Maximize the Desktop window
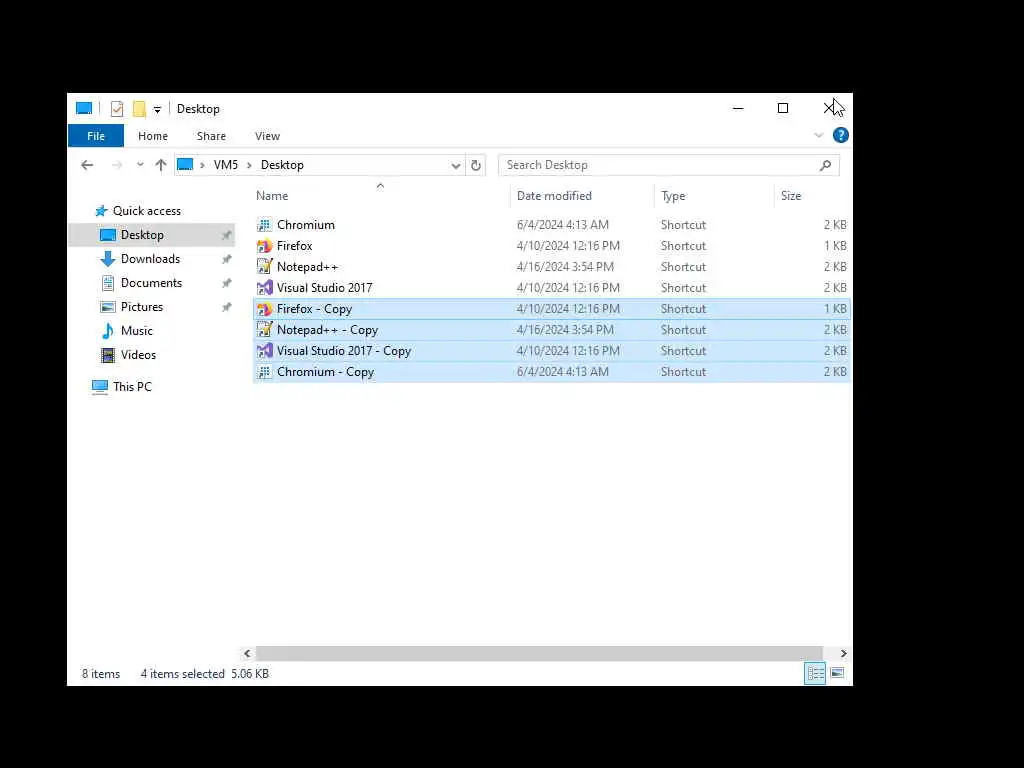This screenshot has width=1024, height=768. click(x=783, y=108)
